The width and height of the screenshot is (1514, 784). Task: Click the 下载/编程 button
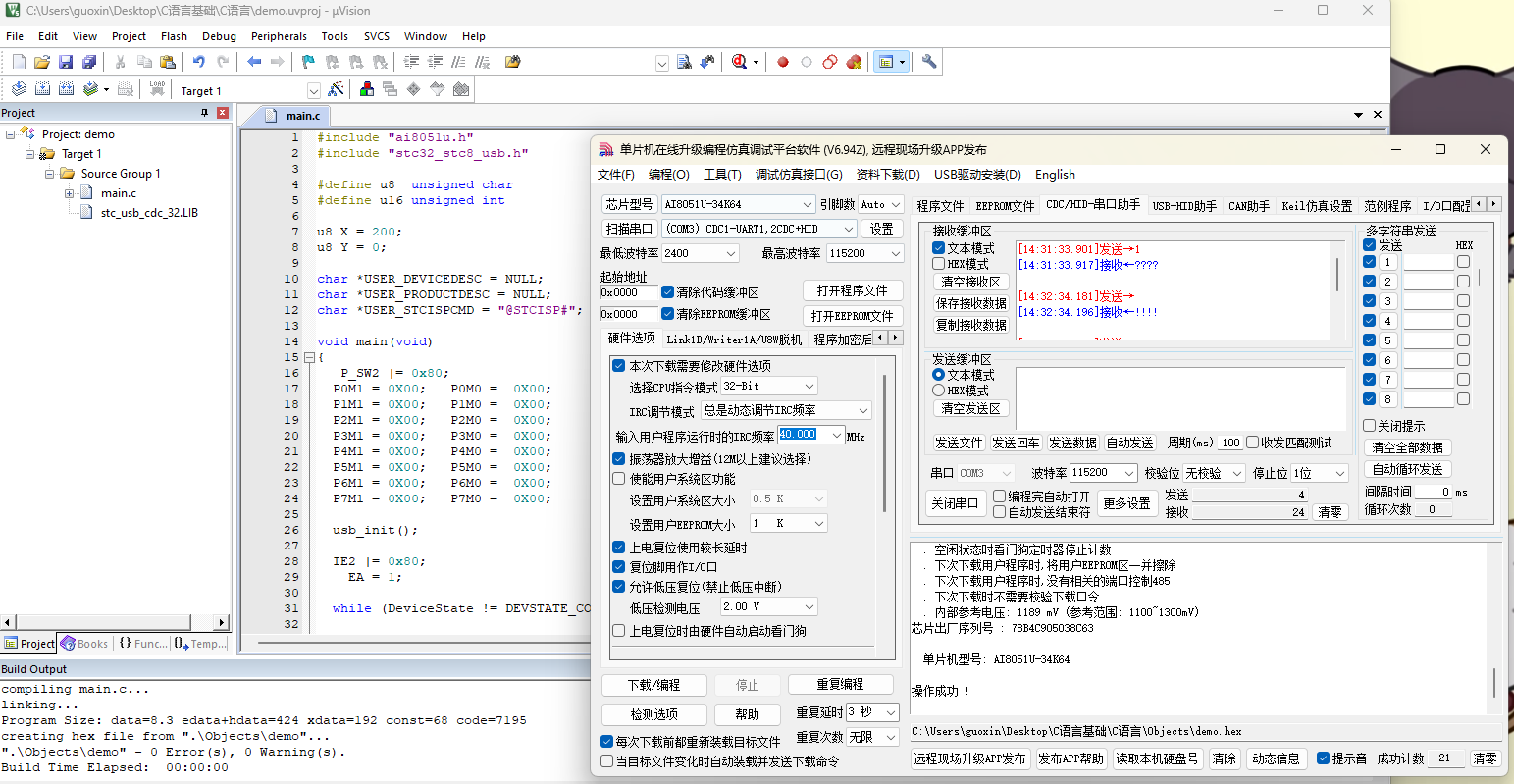click(654, 685)
